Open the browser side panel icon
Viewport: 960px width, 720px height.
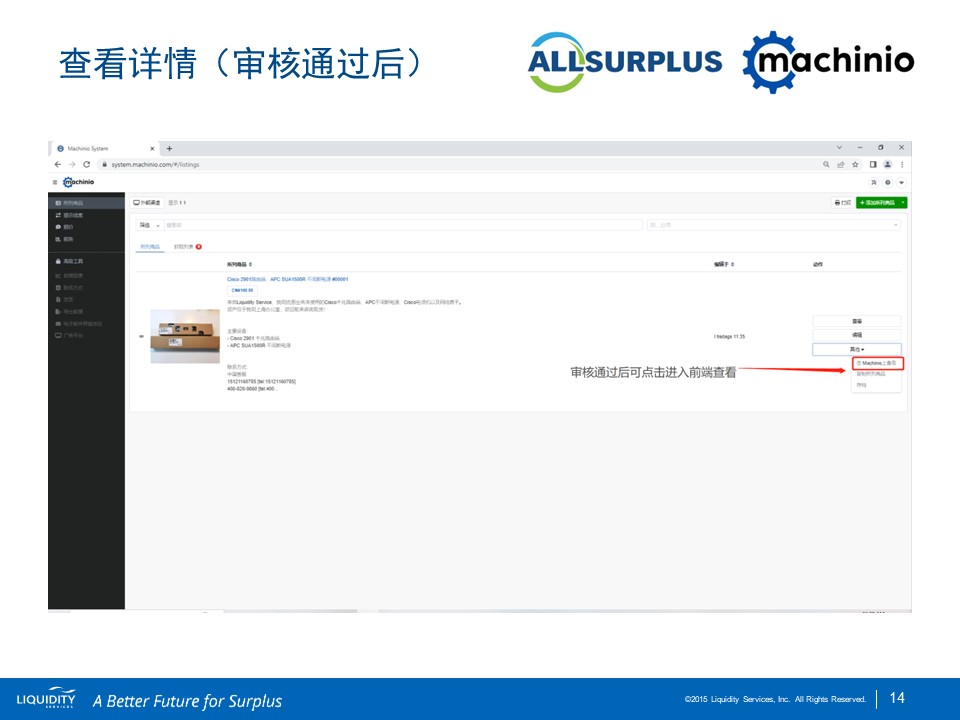[873, 164]
